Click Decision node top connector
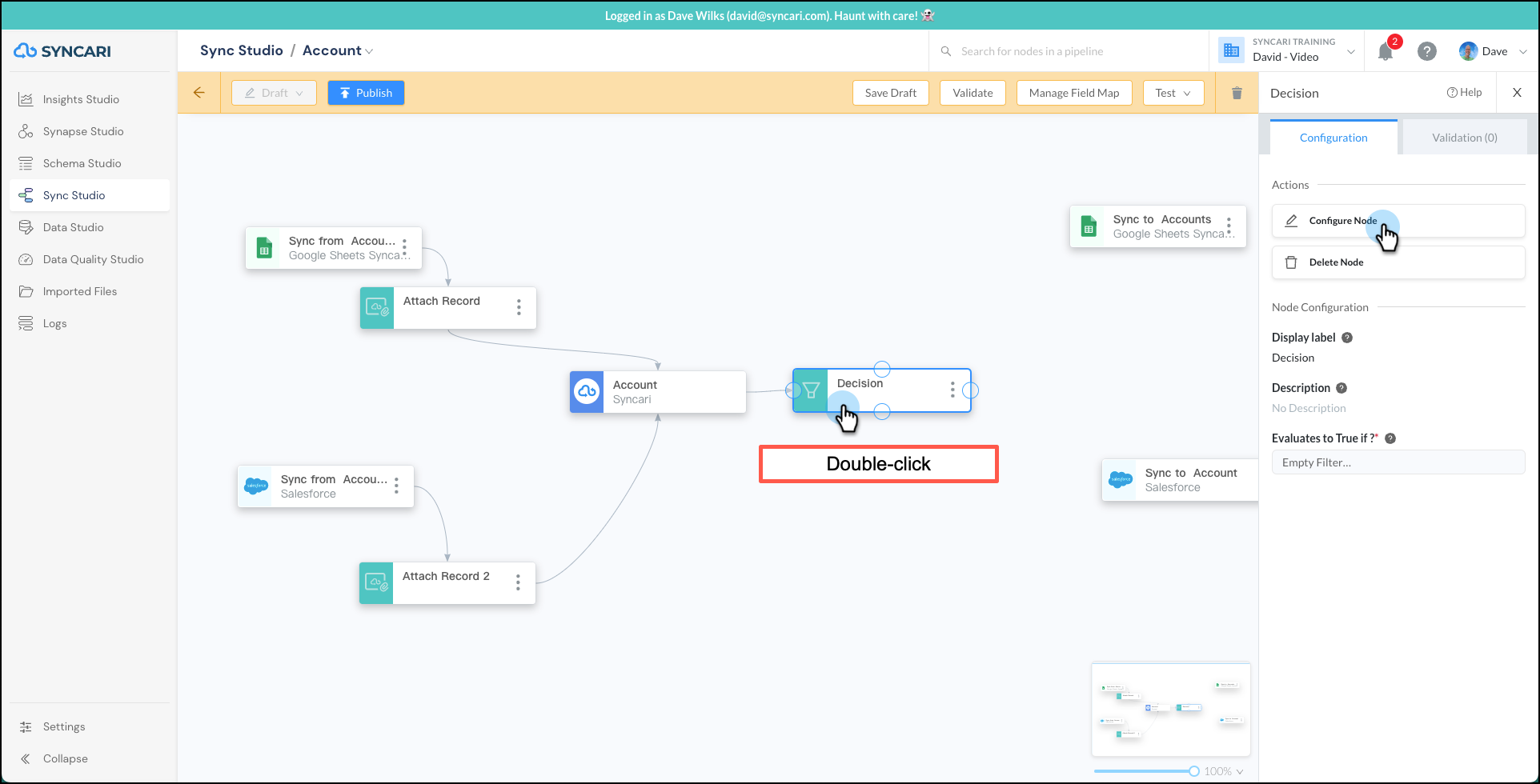 [x=882, y=369]
